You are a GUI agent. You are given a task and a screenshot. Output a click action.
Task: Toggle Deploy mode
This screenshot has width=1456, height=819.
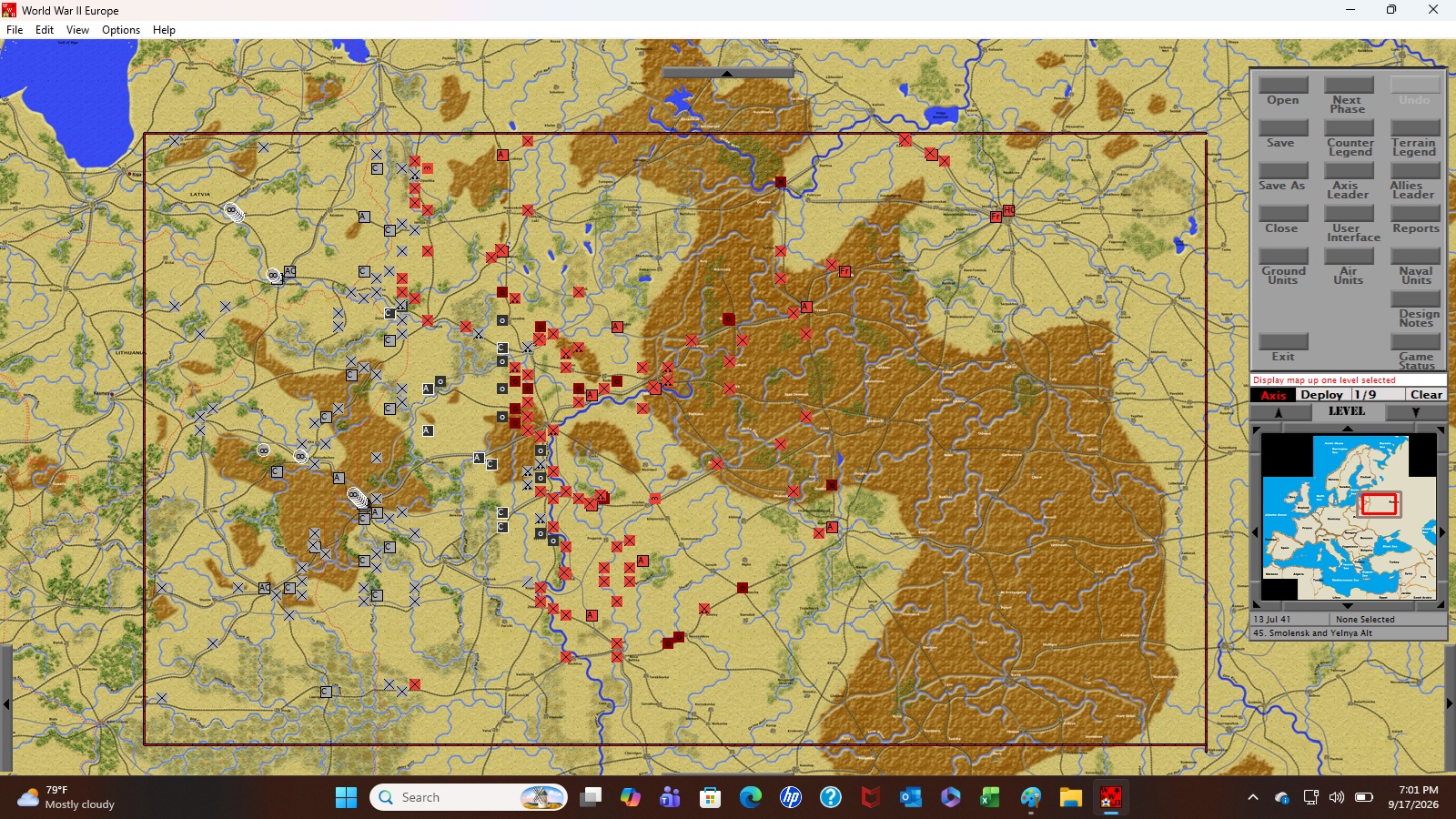point(1321,395)
